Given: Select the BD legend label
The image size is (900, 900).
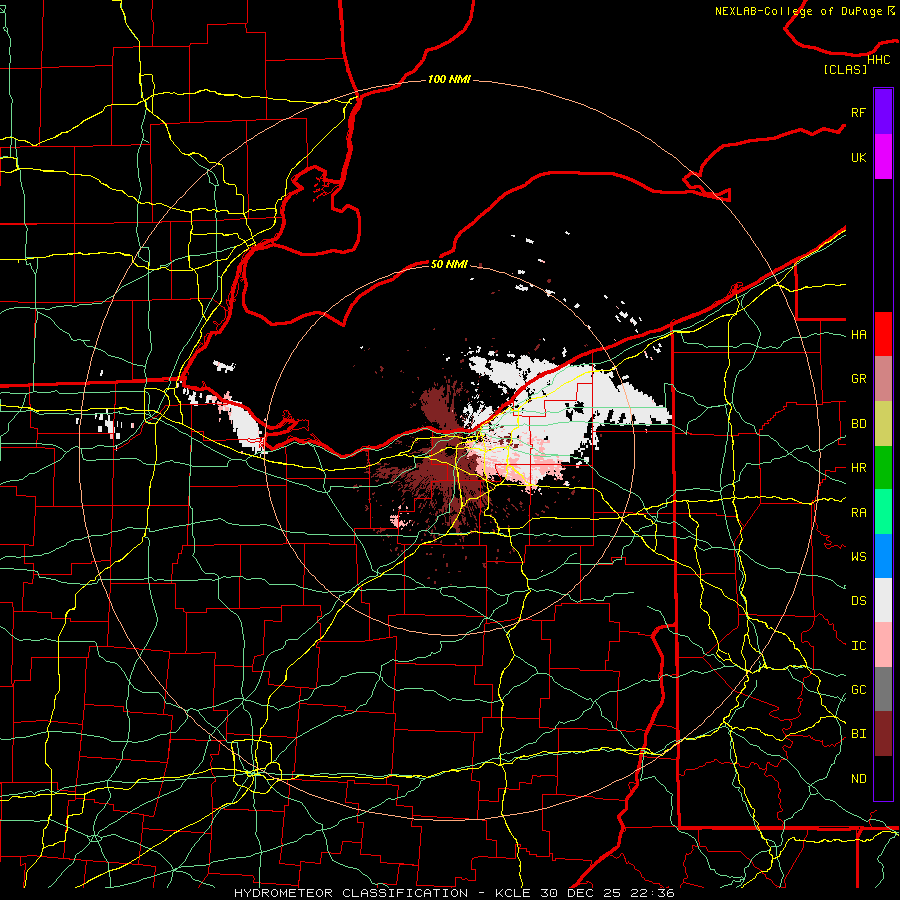Looking at the screenshot, I should (858, 424).
